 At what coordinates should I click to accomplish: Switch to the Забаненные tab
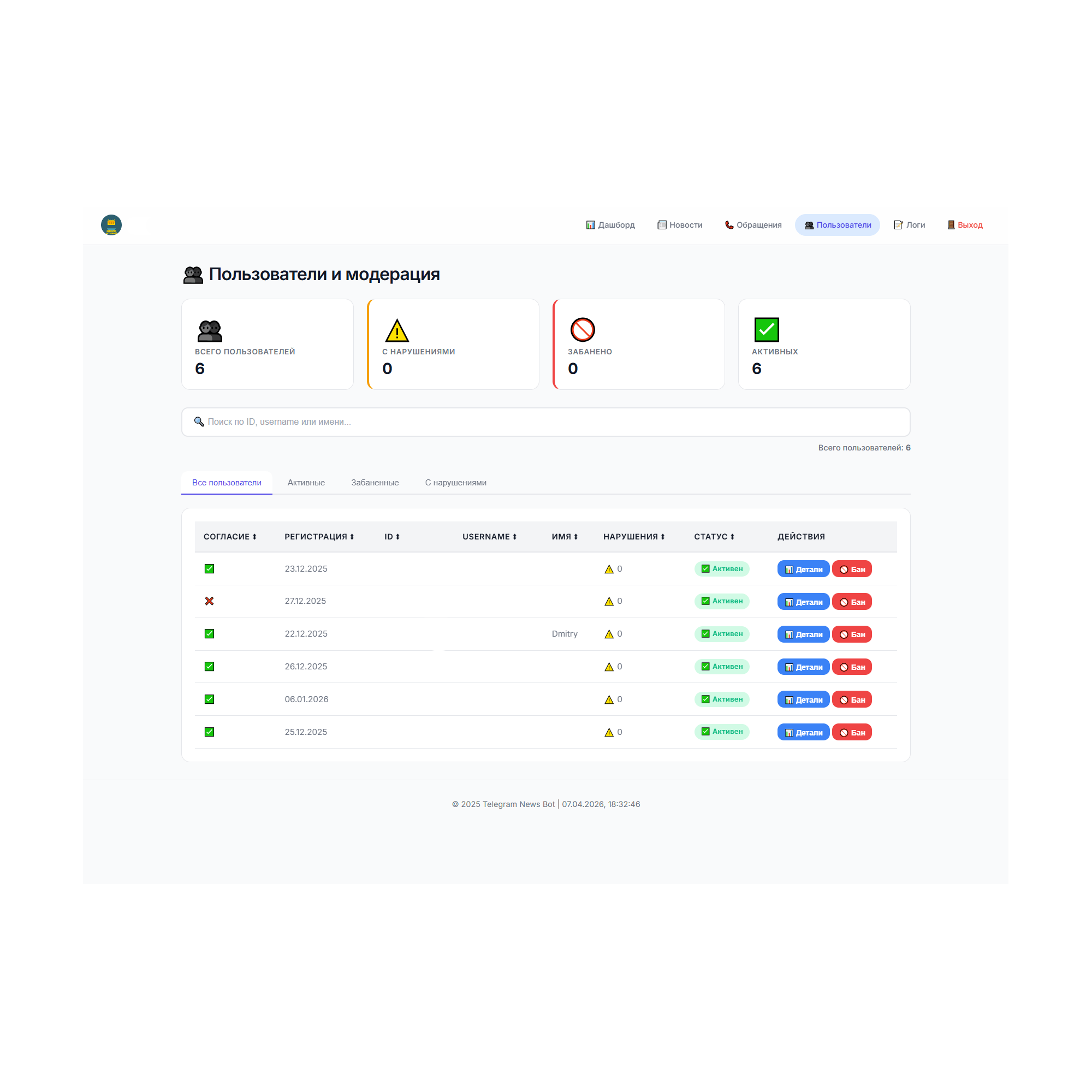(375, 483)
